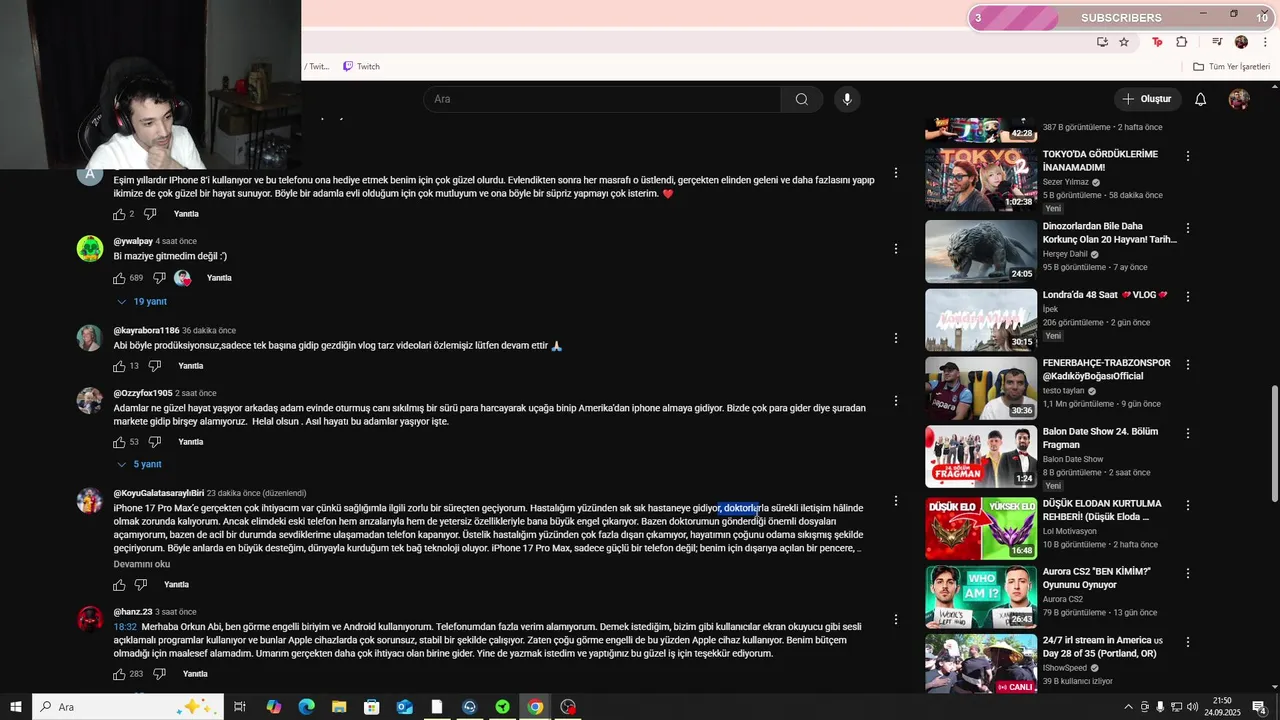The image size is (1280, 720).
Task: Open options for FENERBAHÇE-TRABZONSPOR video
Action: click(x=1188, y=365)
